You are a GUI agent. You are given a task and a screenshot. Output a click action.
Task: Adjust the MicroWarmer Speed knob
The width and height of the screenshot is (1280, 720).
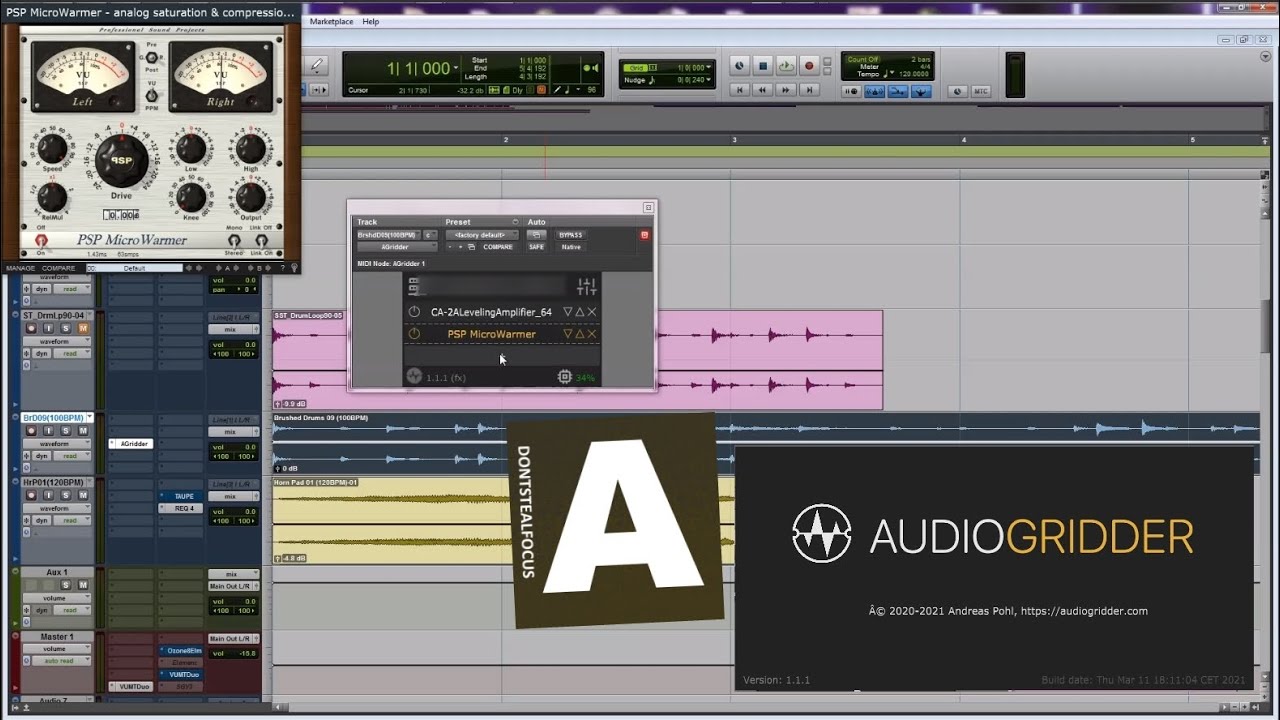click(x=52, y=149)
